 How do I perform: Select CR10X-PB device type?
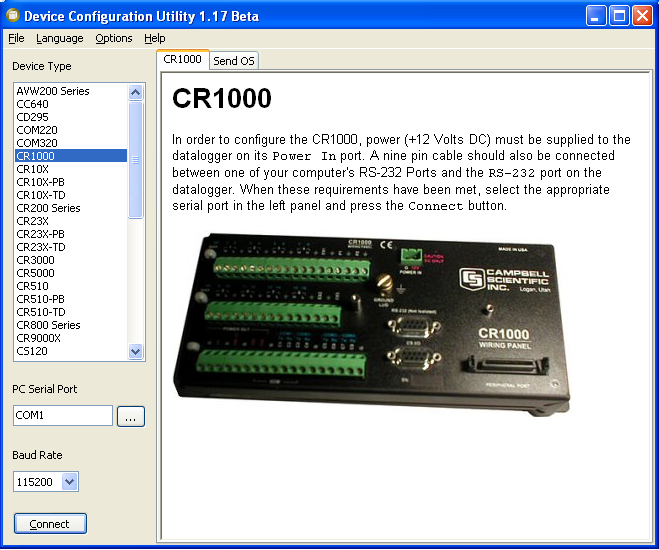[x=40, y=182]
